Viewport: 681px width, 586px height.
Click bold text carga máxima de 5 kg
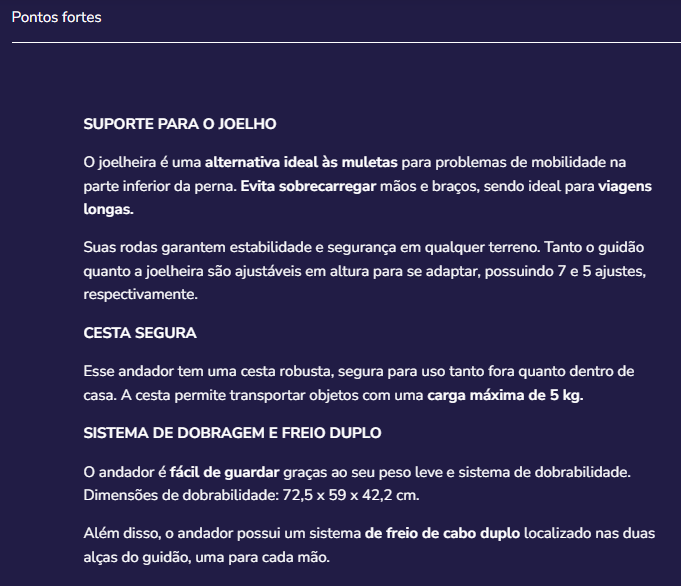click(x=505, y=395)
